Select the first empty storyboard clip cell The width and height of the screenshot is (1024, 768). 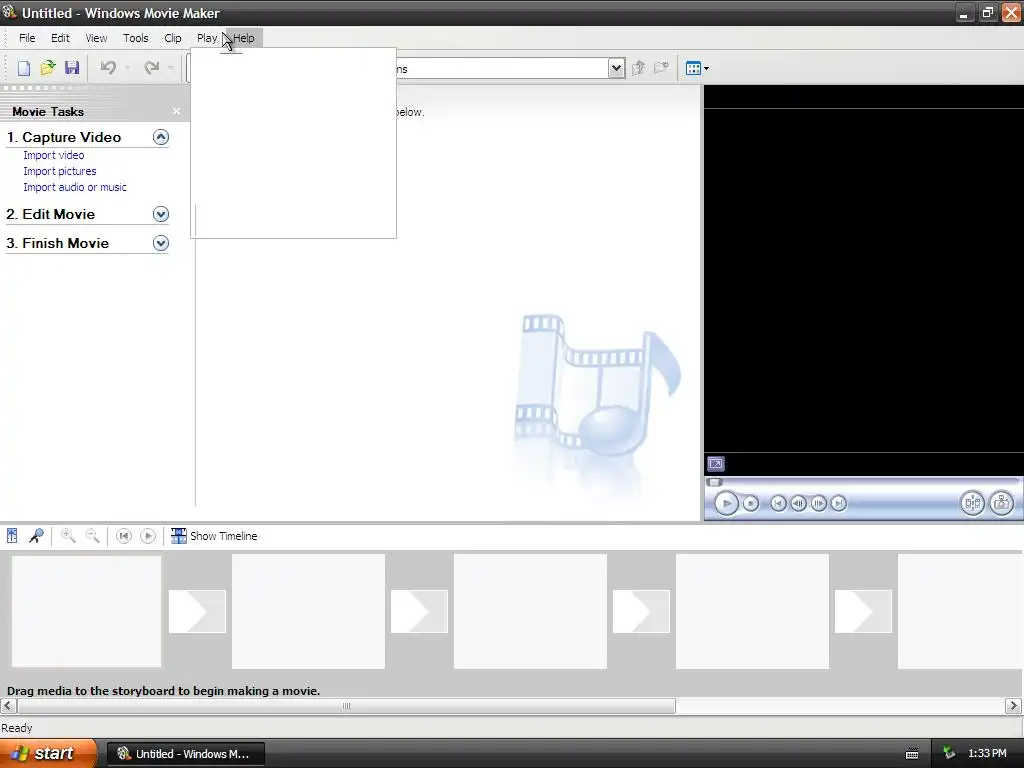pyautogui.click(x=86, y=611)
